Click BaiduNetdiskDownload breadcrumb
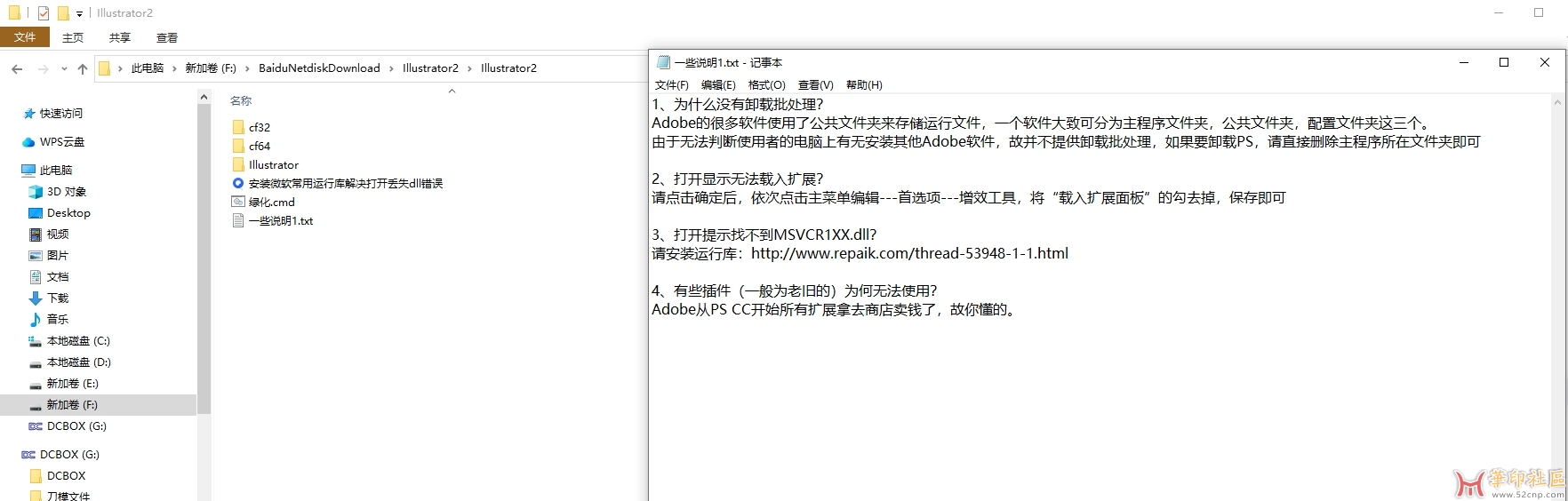The width and height of the screenshot is (1568, 501). point(319,68)
